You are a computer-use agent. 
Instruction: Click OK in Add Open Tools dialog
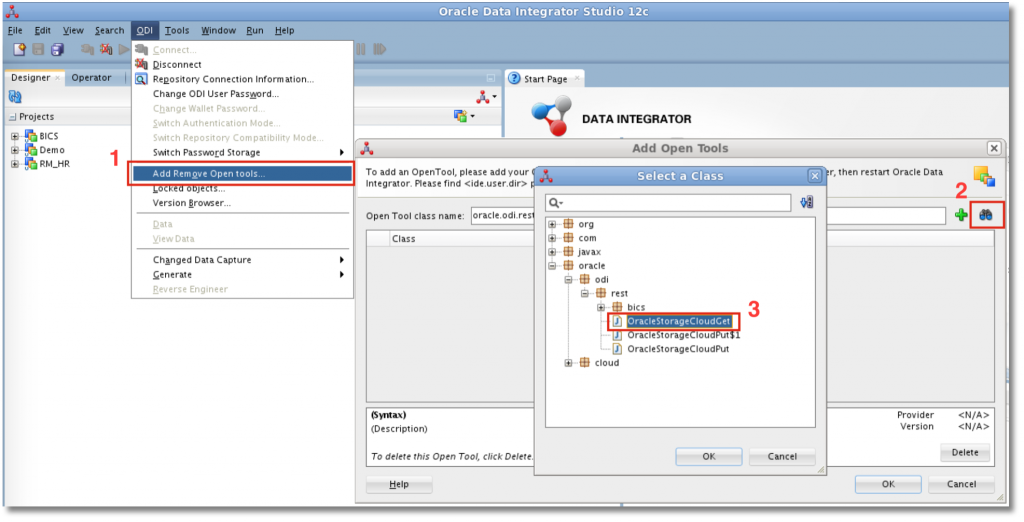pyautogui.click(x=888, y=484)
